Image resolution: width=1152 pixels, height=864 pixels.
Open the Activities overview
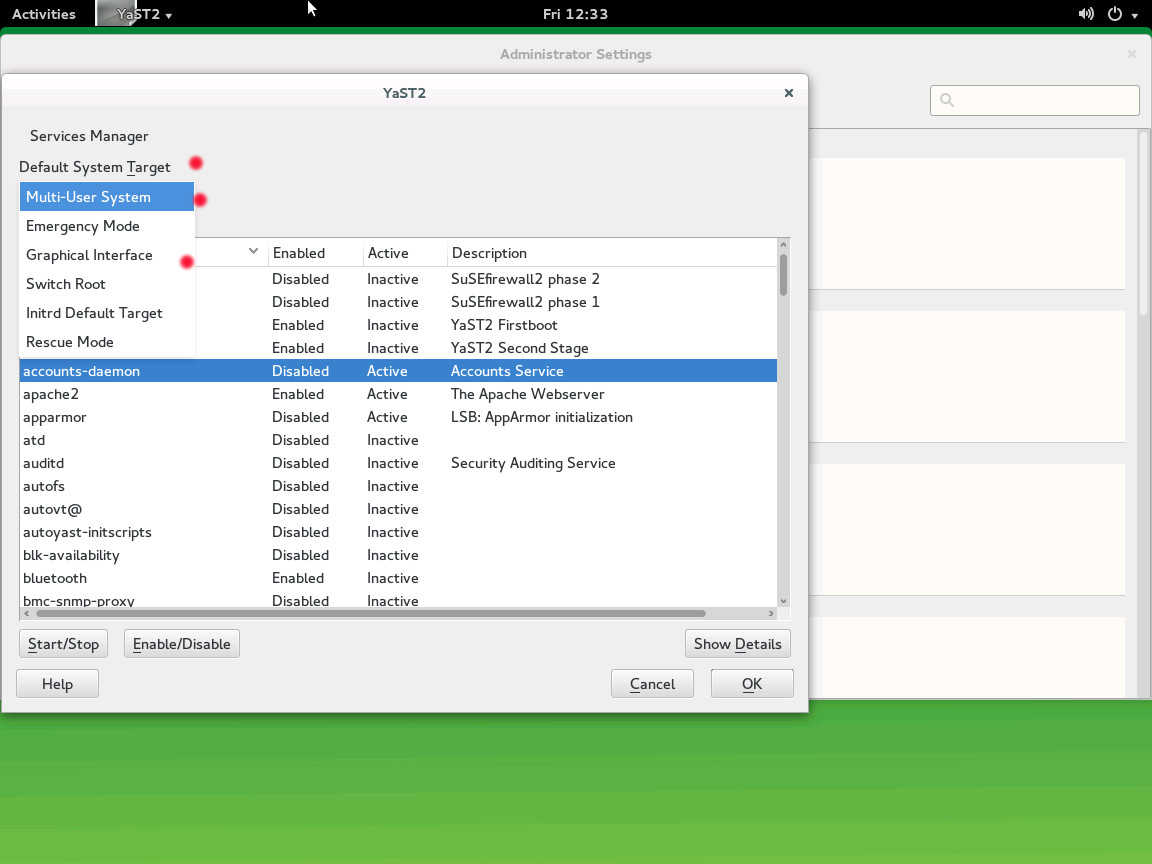tap(44, 14)
